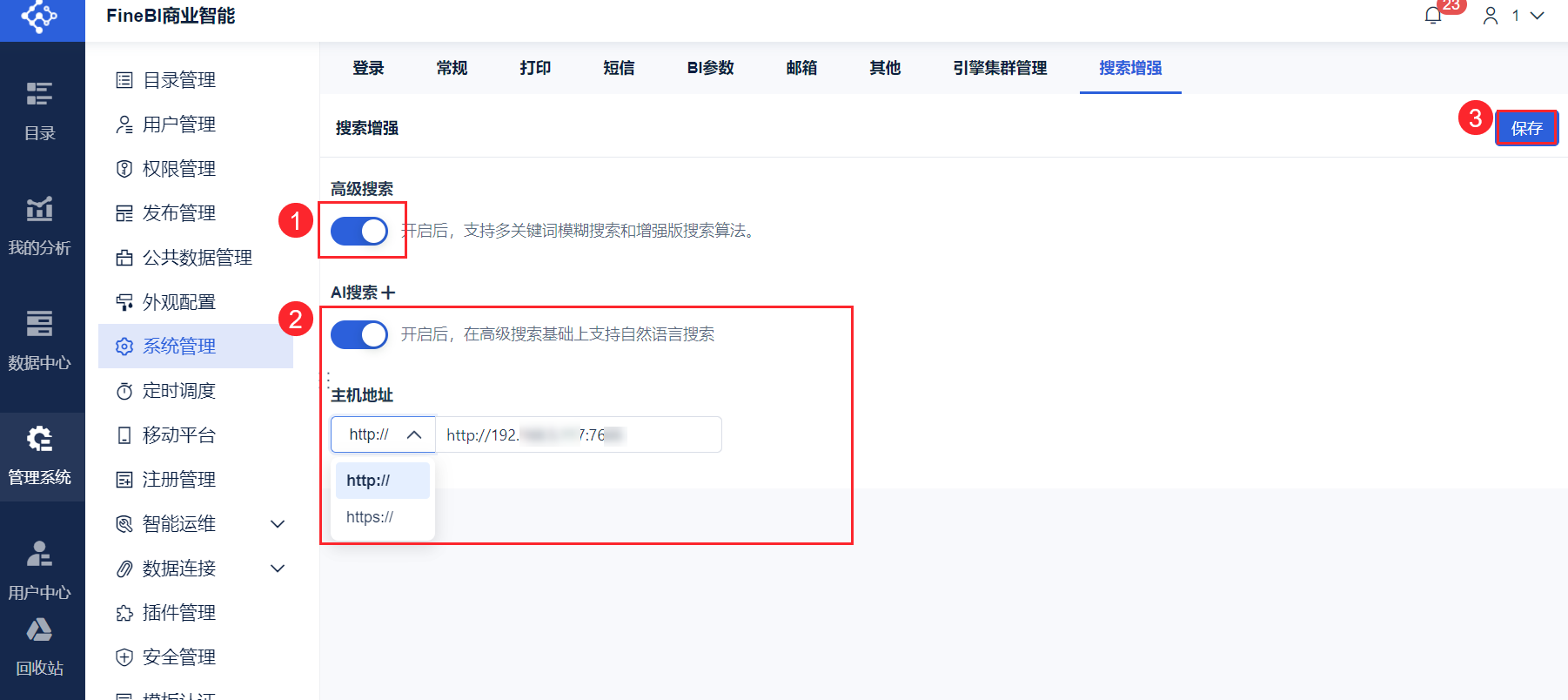1568x700 pixels.
Task: Click the 系统管理 gear icon
Action: point(124,347)
